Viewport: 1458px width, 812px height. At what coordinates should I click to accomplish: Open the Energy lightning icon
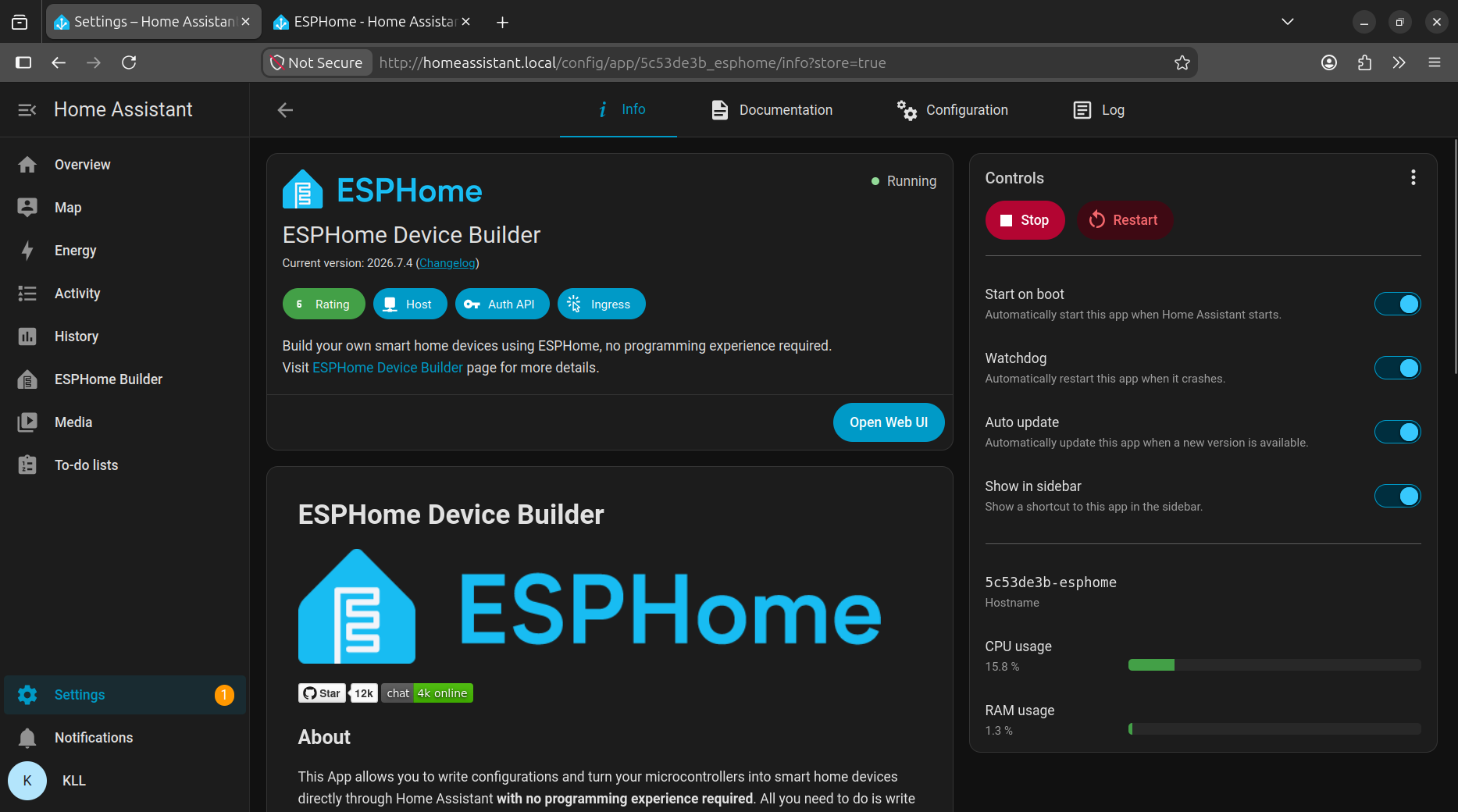coord(27,251)
